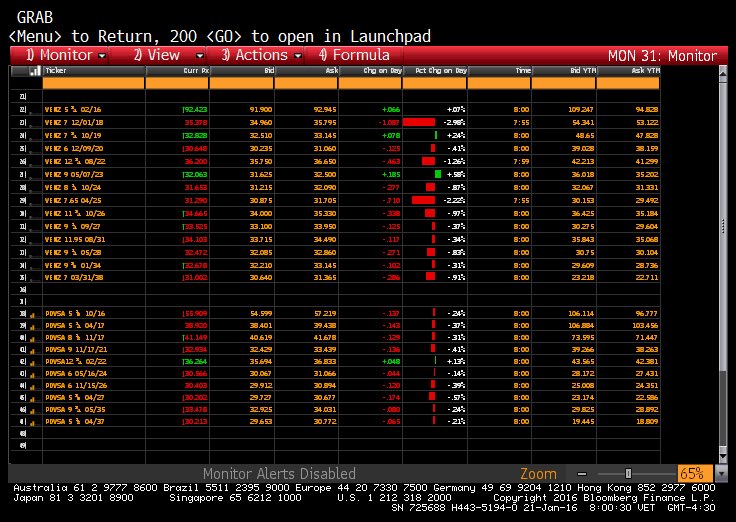Sort by Pct Chg on Day header
Image resolution: width=736 pixels, height=522 pixels.
[x=435, y=70]
